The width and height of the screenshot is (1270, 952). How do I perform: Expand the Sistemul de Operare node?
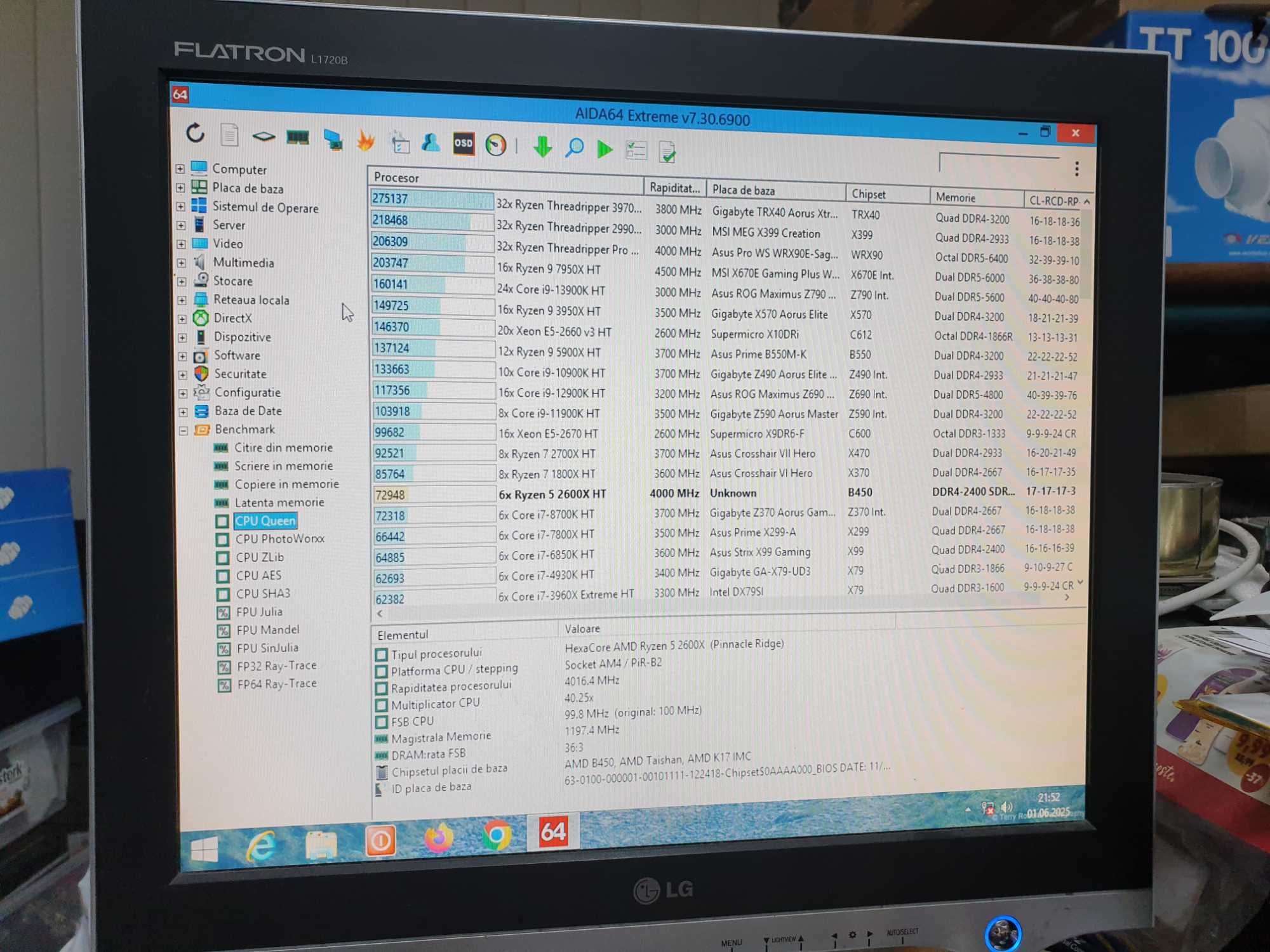tap(180, 207)
